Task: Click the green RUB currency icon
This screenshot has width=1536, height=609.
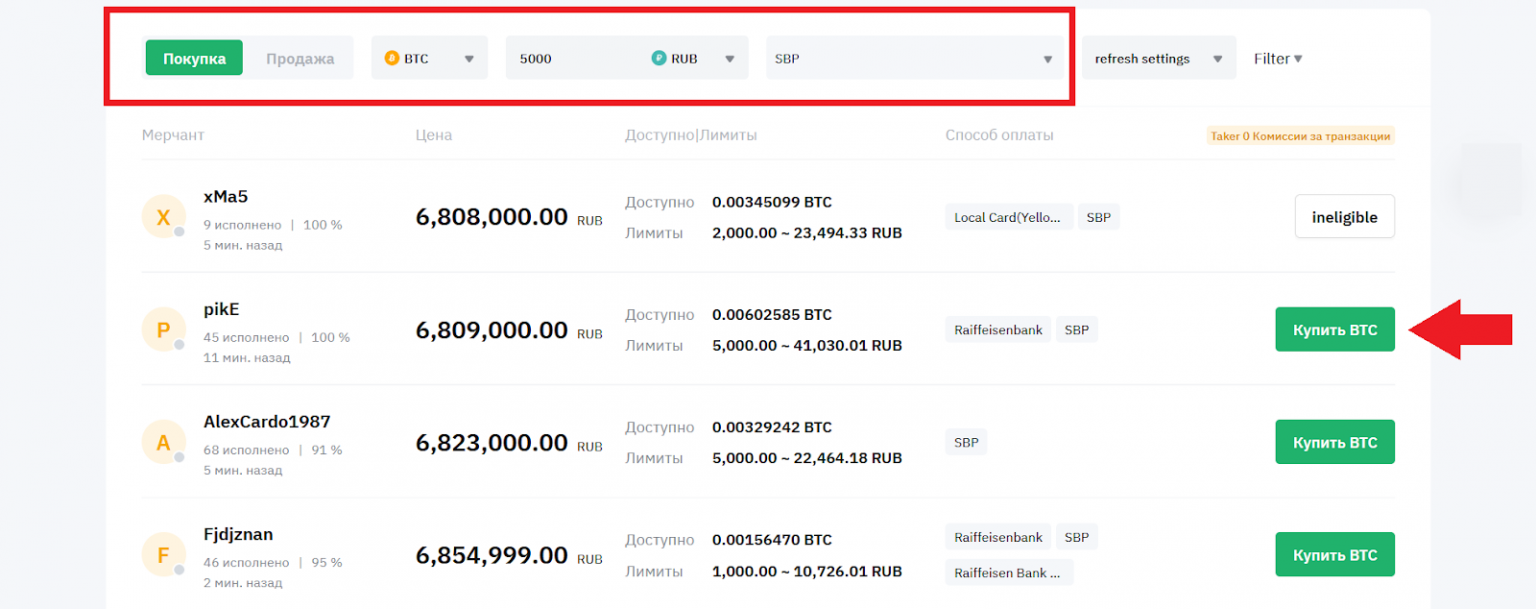Action: [x=658, y=59]
